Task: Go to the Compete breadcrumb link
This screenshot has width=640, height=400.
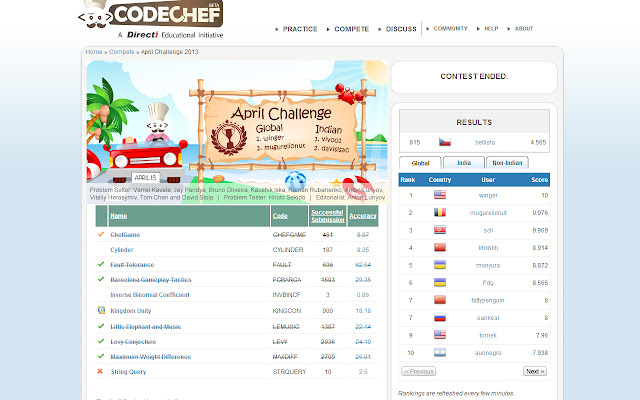Action: coord(121,52)
